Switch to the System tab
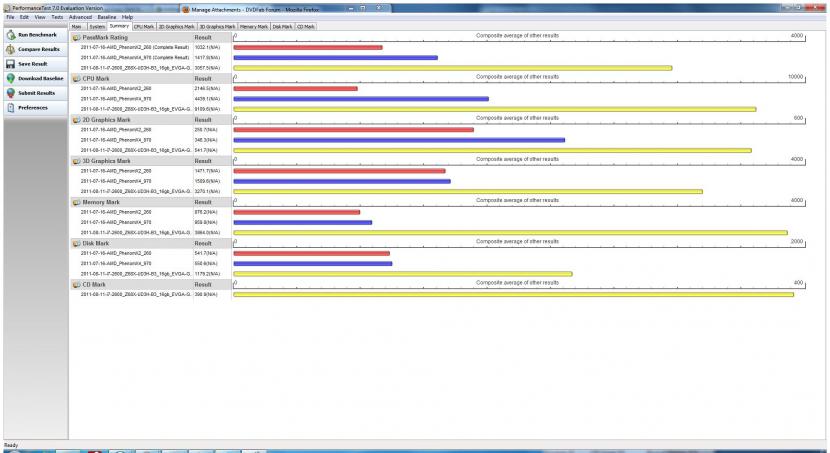Screen dimensions: 830x453 point(97,26)
